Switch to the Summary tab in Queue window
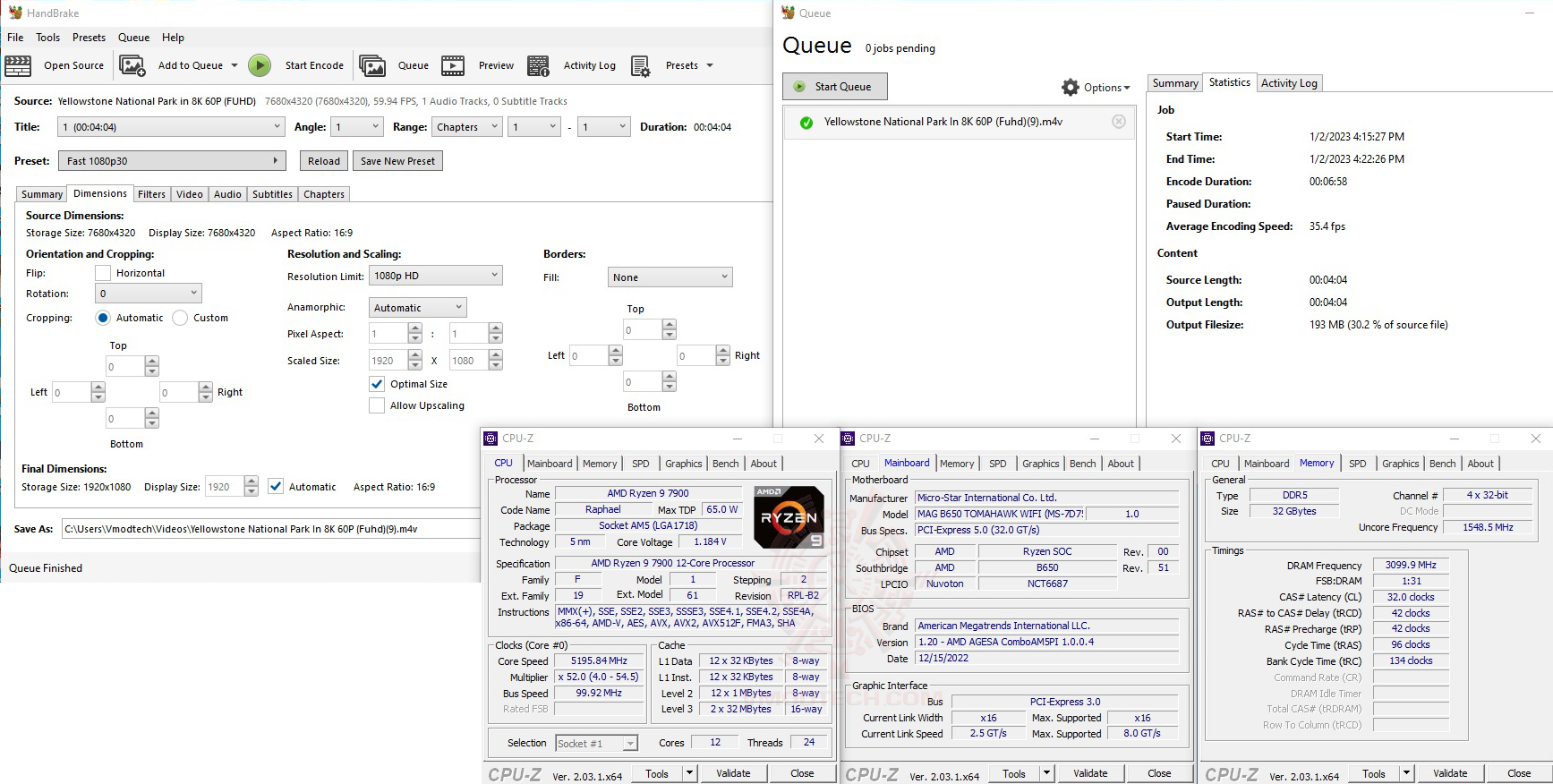The image size is (1553, 784). coord(1175,83)
